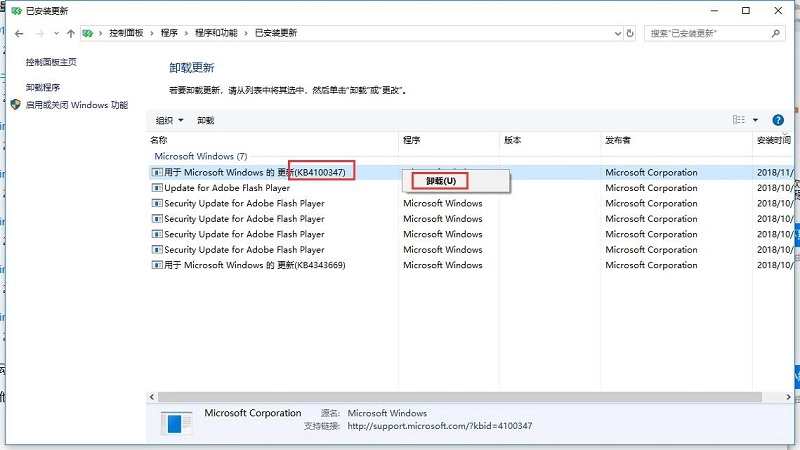Change the view with view icon
The height and width of the screenshot is (450, 800).
point(739,120)
